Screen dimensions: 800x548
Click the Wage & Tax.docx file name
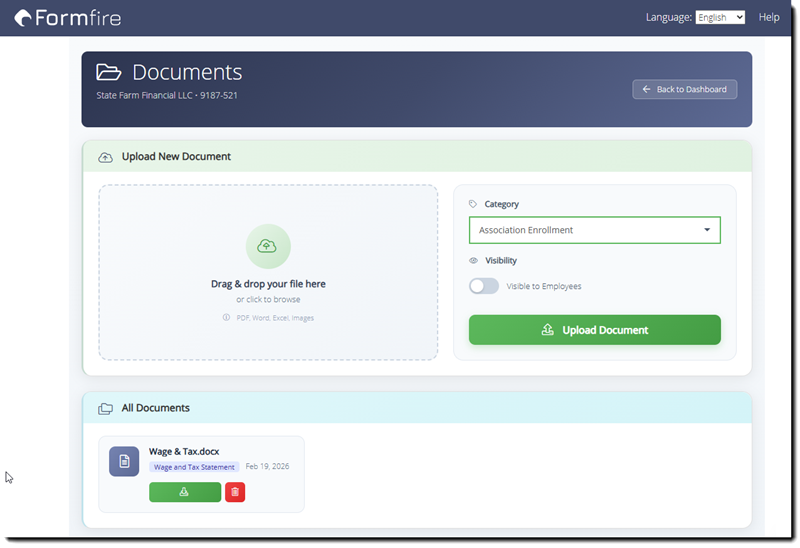click(184, 452)
